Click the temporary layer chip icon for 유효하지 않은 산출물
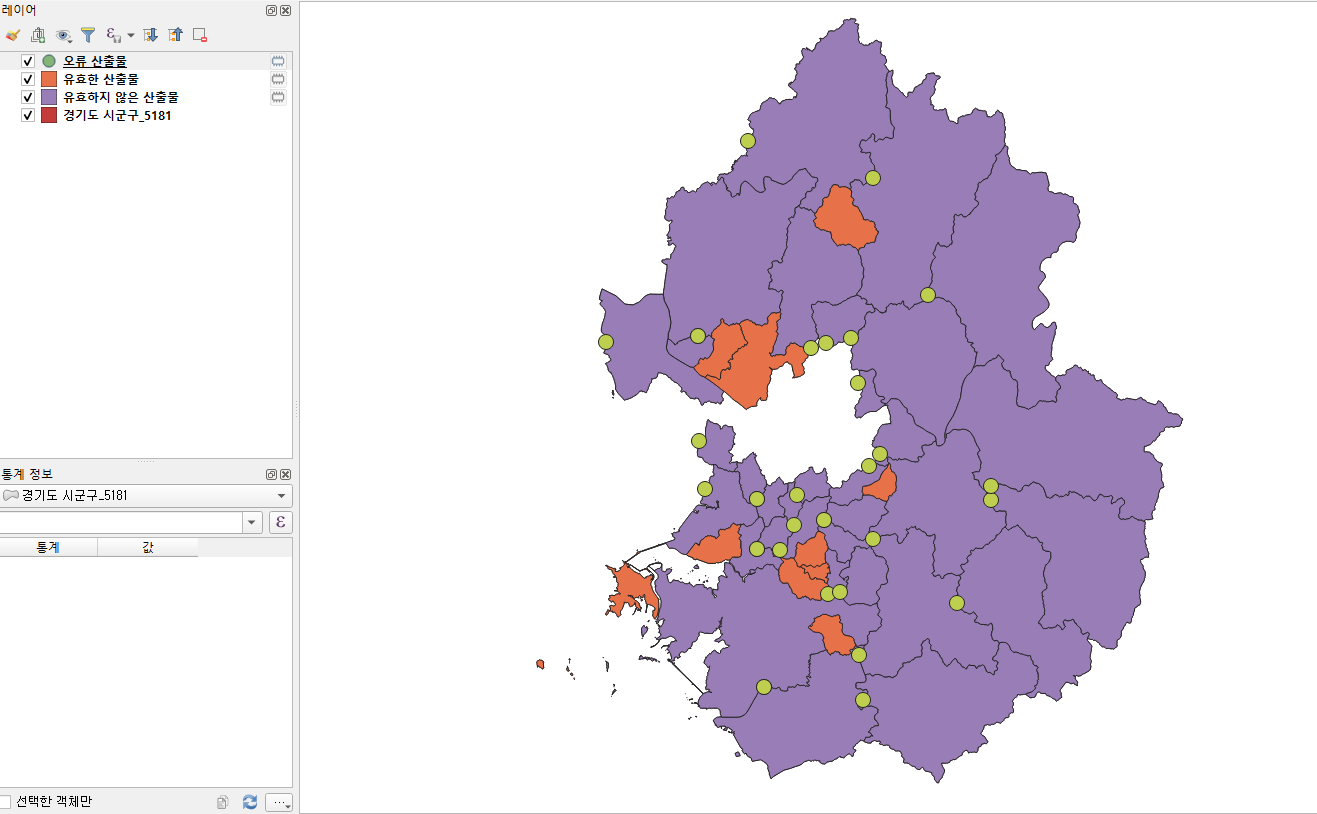Screen dimensions: 1317x814 pos(278,97)
